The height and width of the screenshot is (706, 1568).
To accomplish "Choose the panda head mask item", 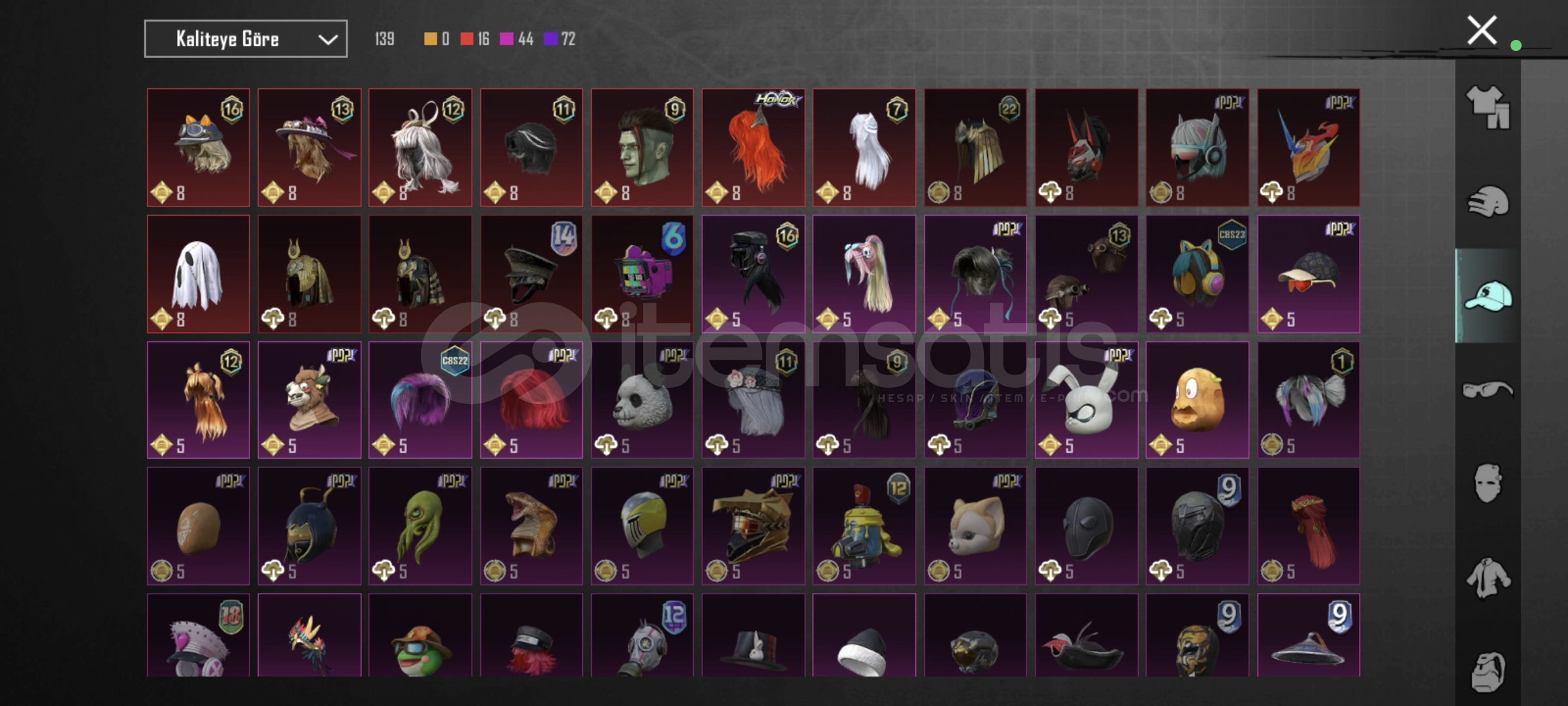I will pos(642,400).
